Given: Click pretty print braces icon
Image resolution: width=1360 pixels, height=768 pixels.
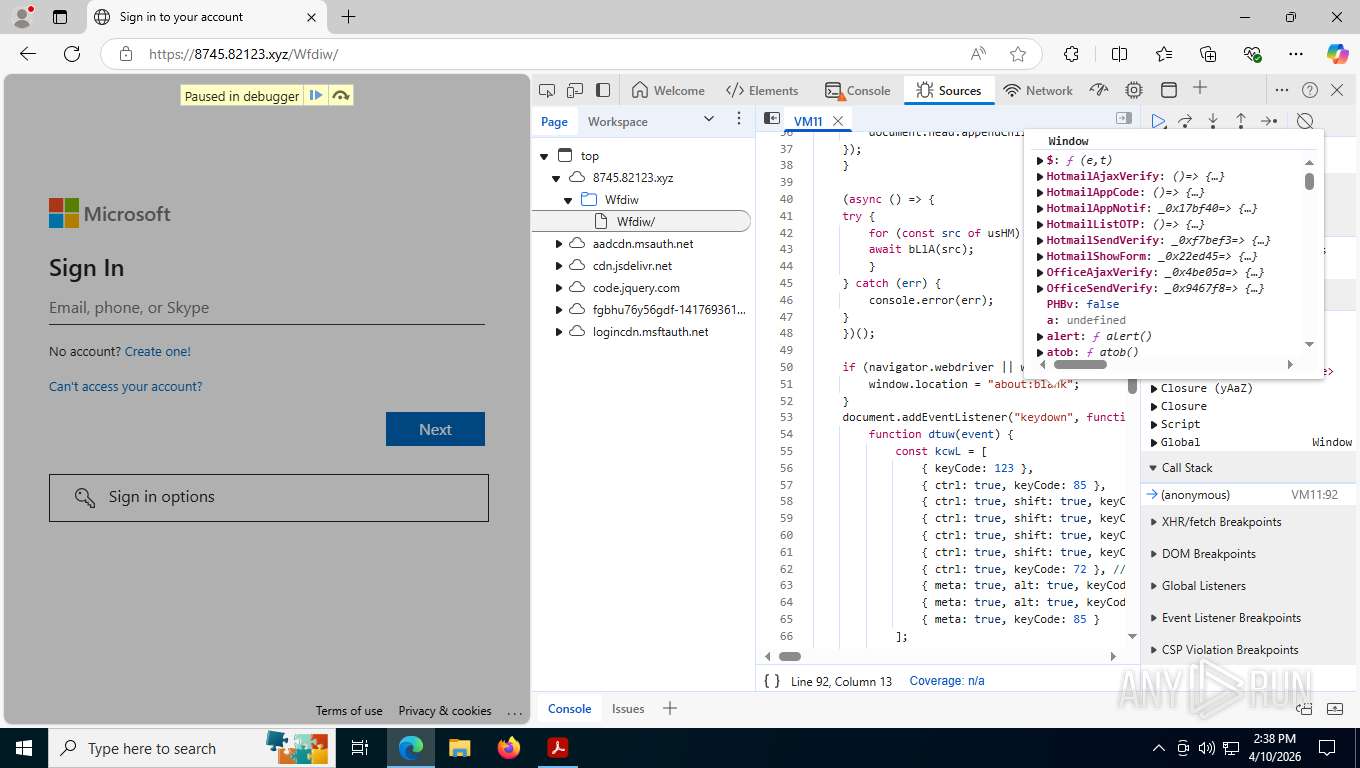Looking at the screenshot, I should point(772,680).
